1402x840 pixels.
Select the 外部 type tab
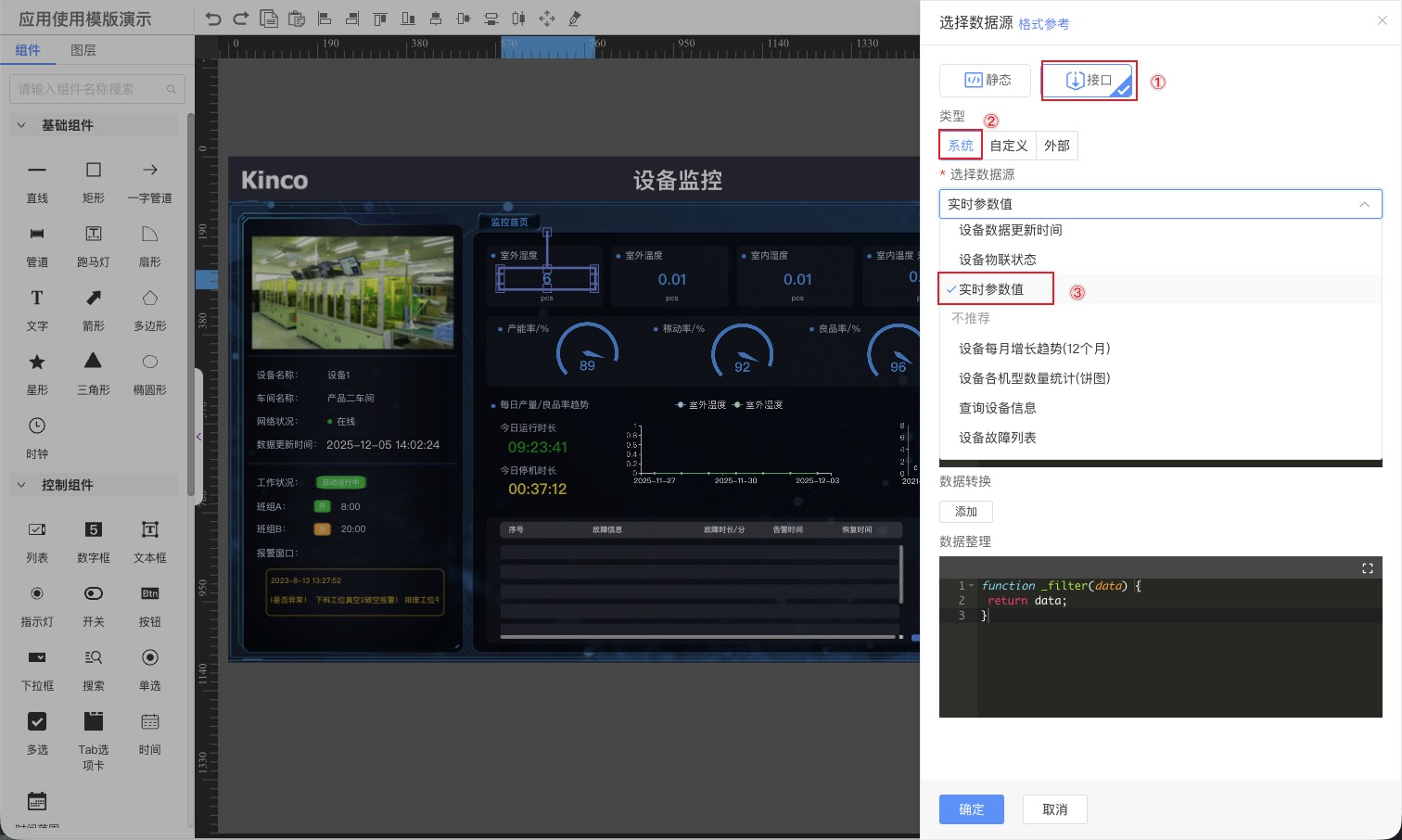[x=1056, y=145]
